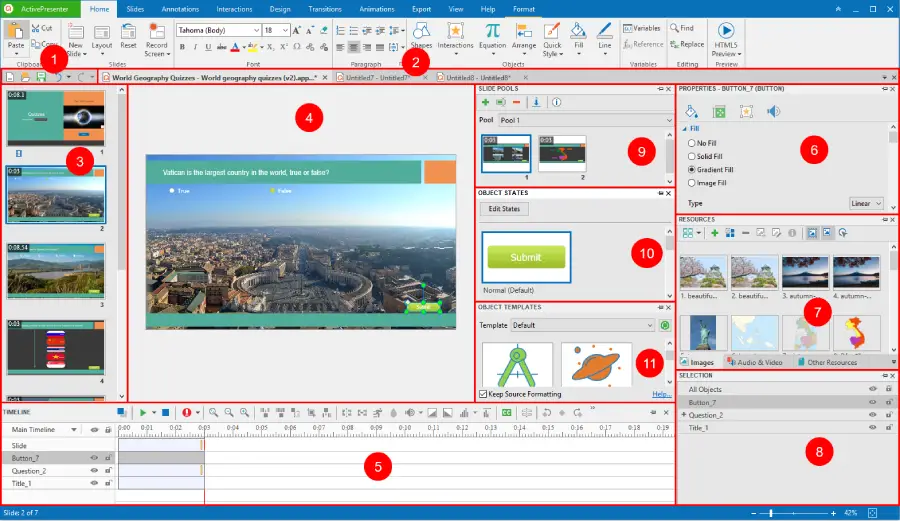Open the Pool 1 dropdown

coord(585,120)
